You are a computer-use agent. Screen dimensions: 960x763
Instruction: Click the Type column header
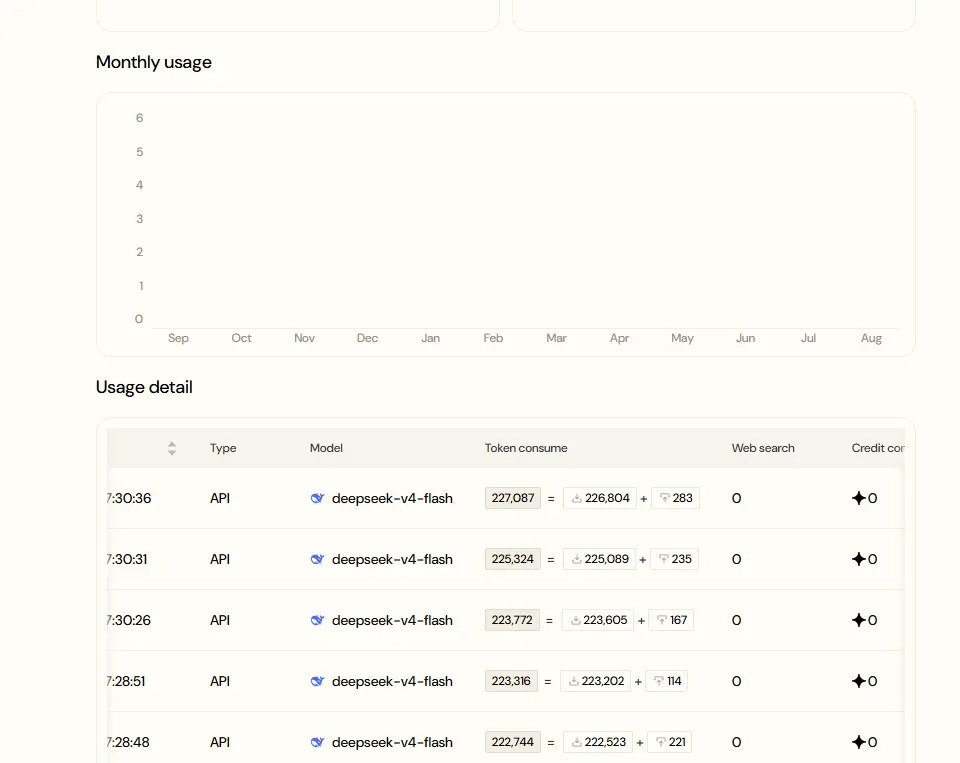[x=223, y=448]
